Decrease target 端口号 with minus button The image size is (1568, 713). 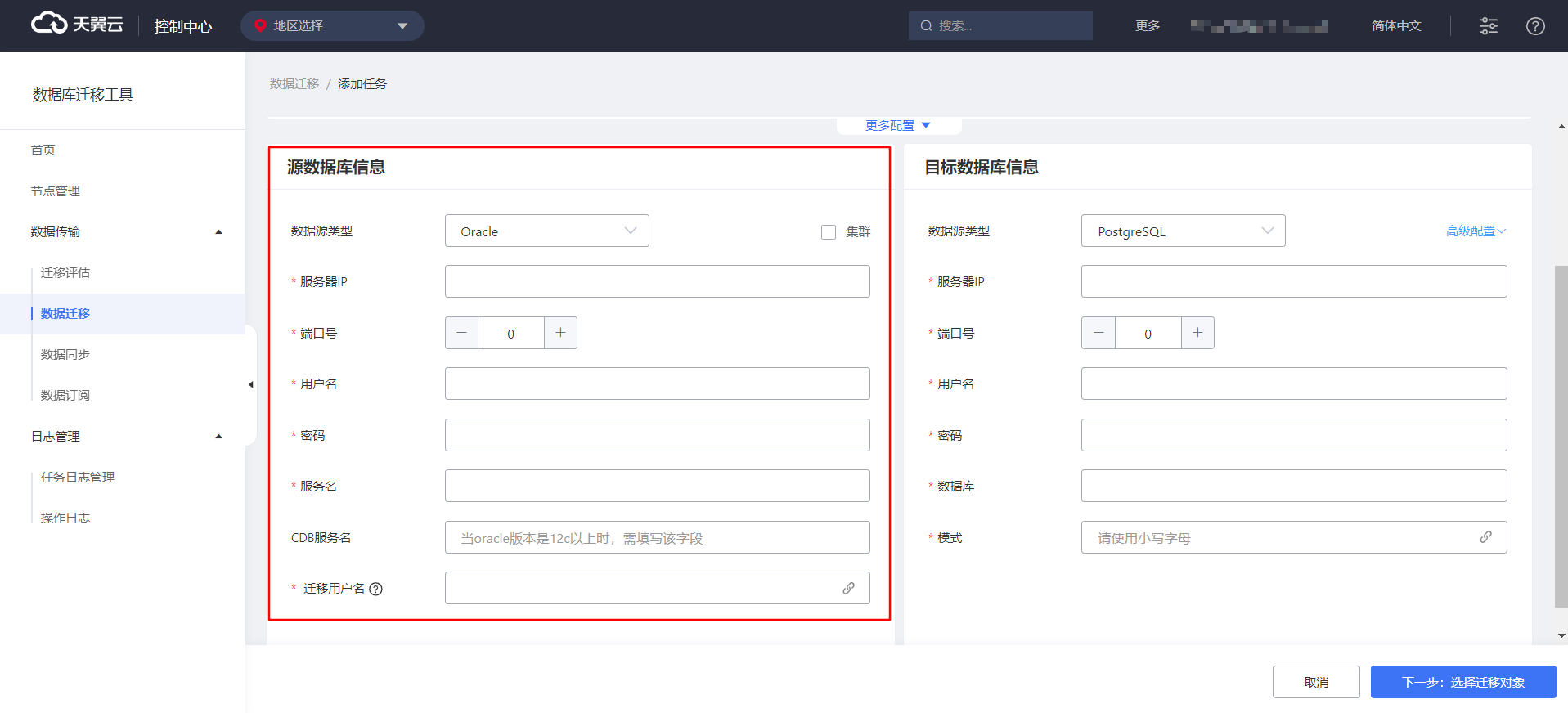click(x=1098, y=333)
